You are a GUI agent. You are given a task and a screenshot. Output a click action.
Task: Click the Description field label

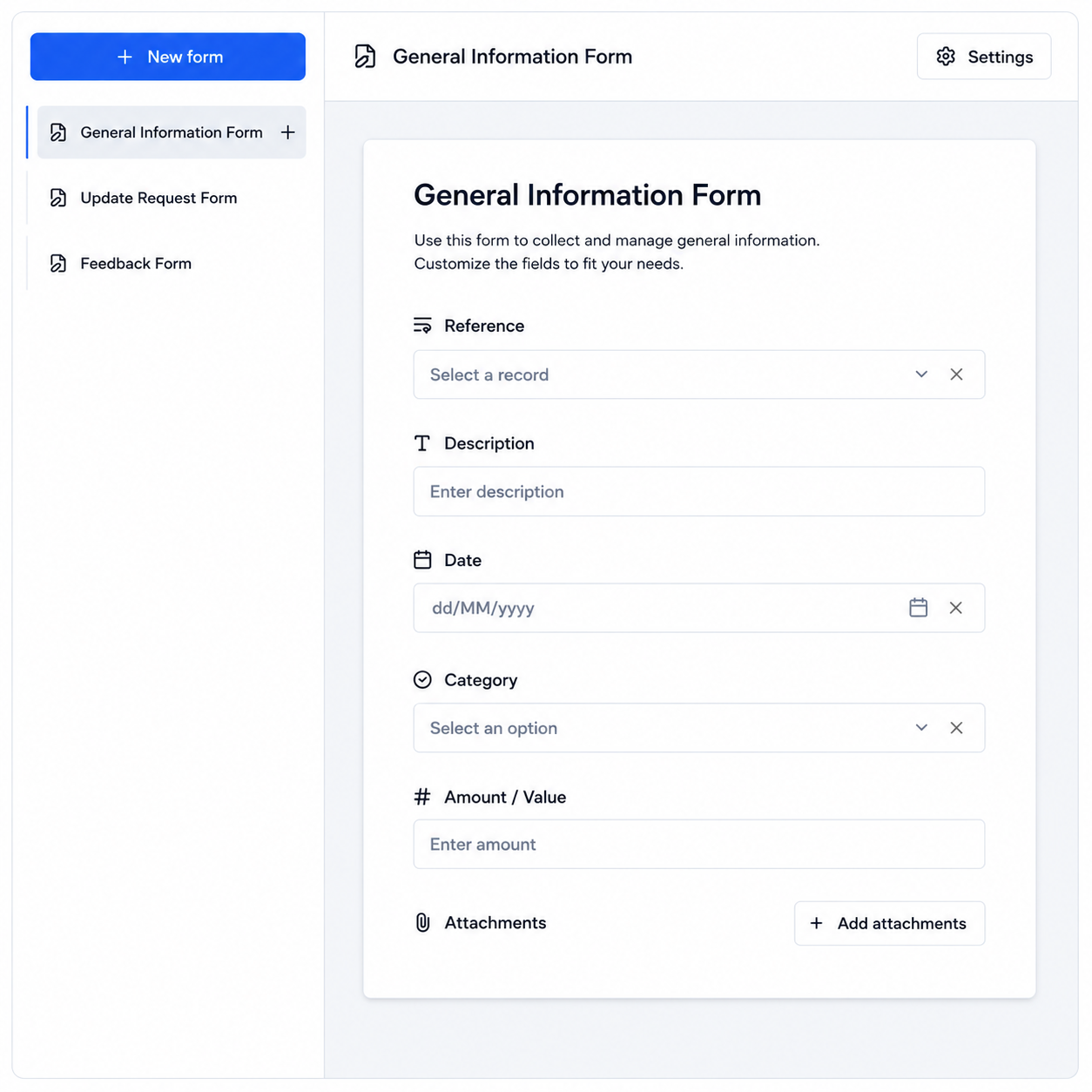pyautogui.click(x=489, y=443)
